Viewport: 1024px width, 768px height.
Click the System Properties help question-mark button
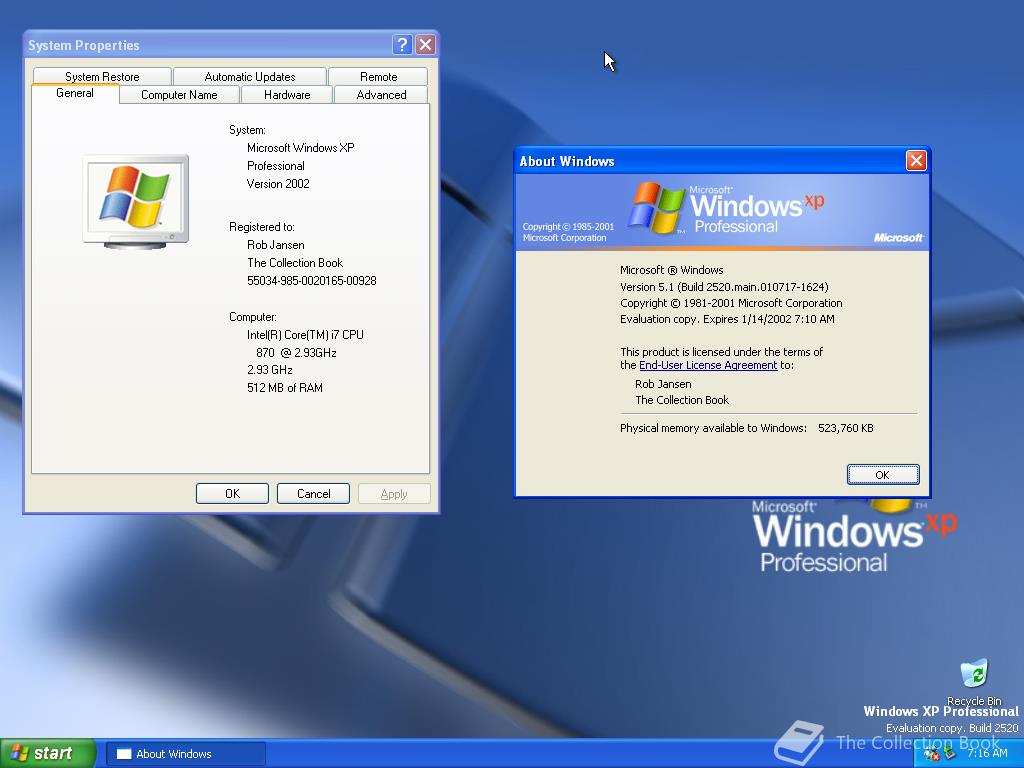click(402, 44)
